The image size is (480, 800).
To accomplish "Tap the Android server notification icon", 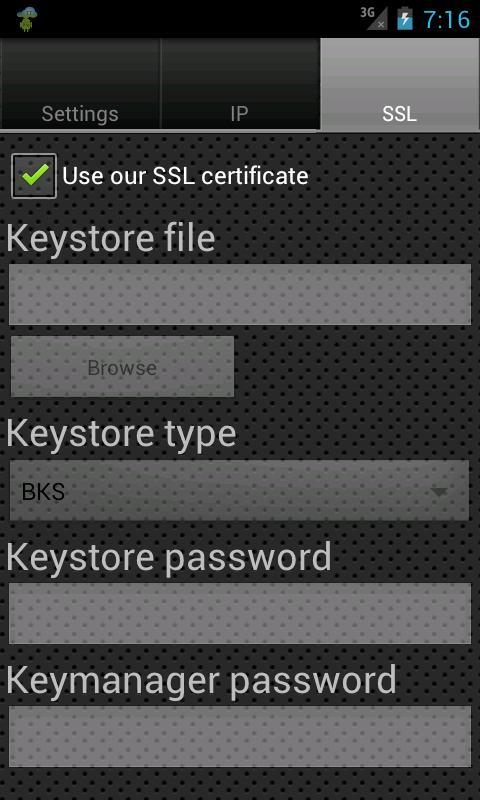I will tap(26, 19).
